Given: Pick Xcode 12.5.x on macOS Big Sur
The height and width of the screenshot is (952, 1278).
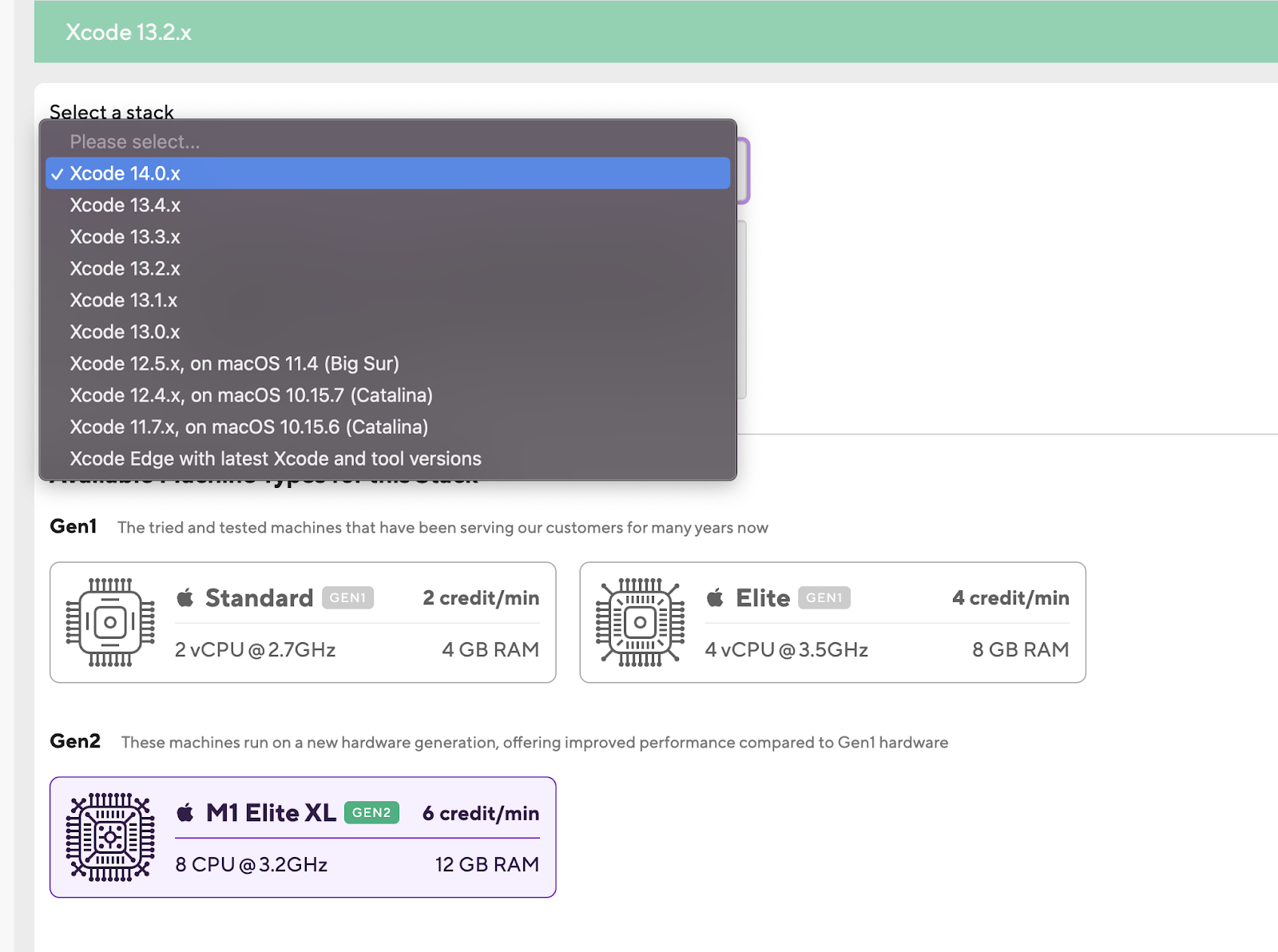Looking at the screenshot, I should [388, 363].
